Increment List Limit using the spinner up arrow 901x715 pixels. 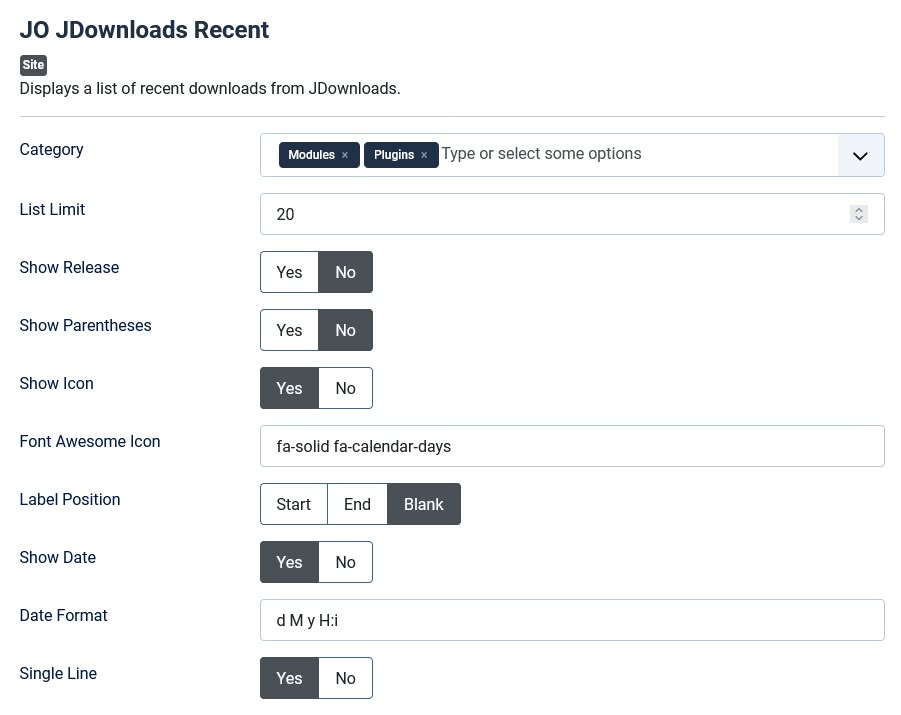[x=858, y=208]
